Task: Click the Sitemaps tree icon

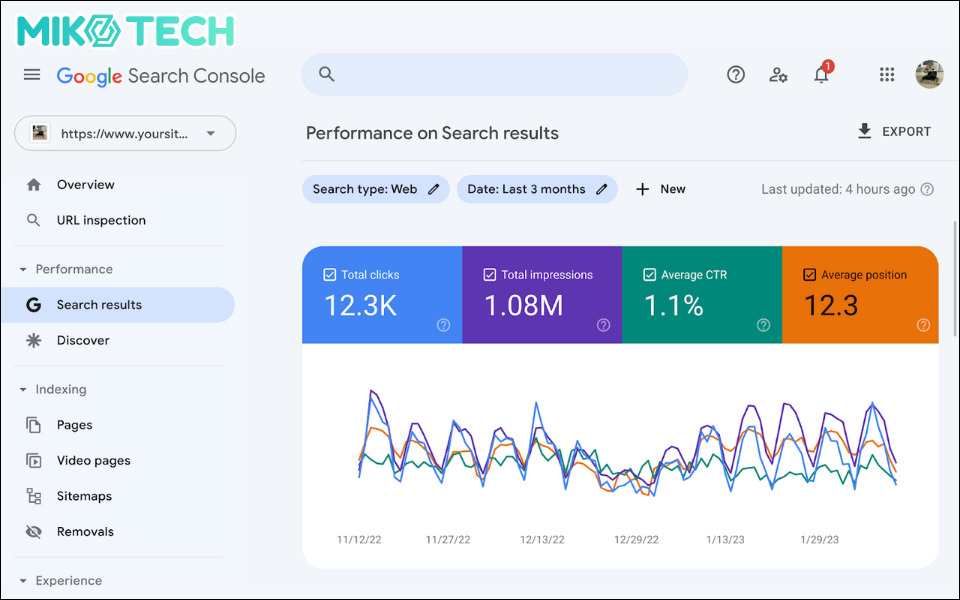Action: point(34,496)
